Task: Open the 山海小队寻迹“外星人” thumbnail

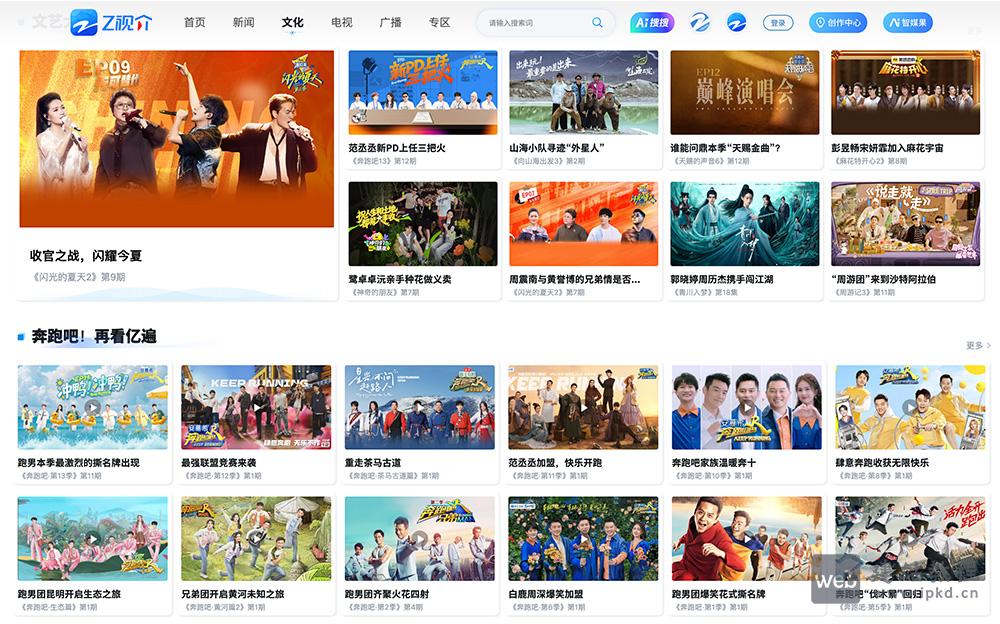Action: (584, 93)
